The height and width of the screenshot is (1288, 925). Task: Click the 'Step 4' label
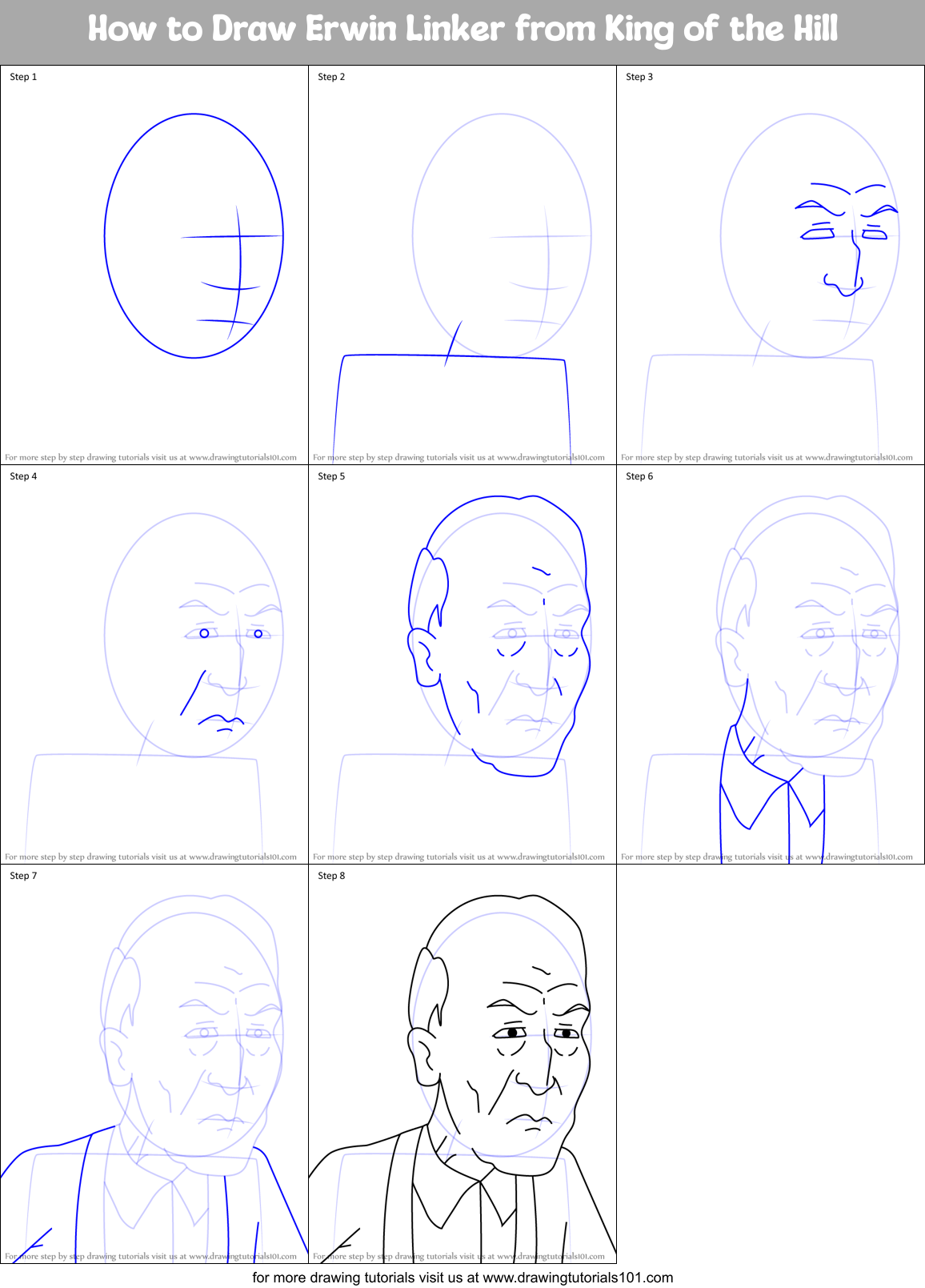[x=23, y=476]
